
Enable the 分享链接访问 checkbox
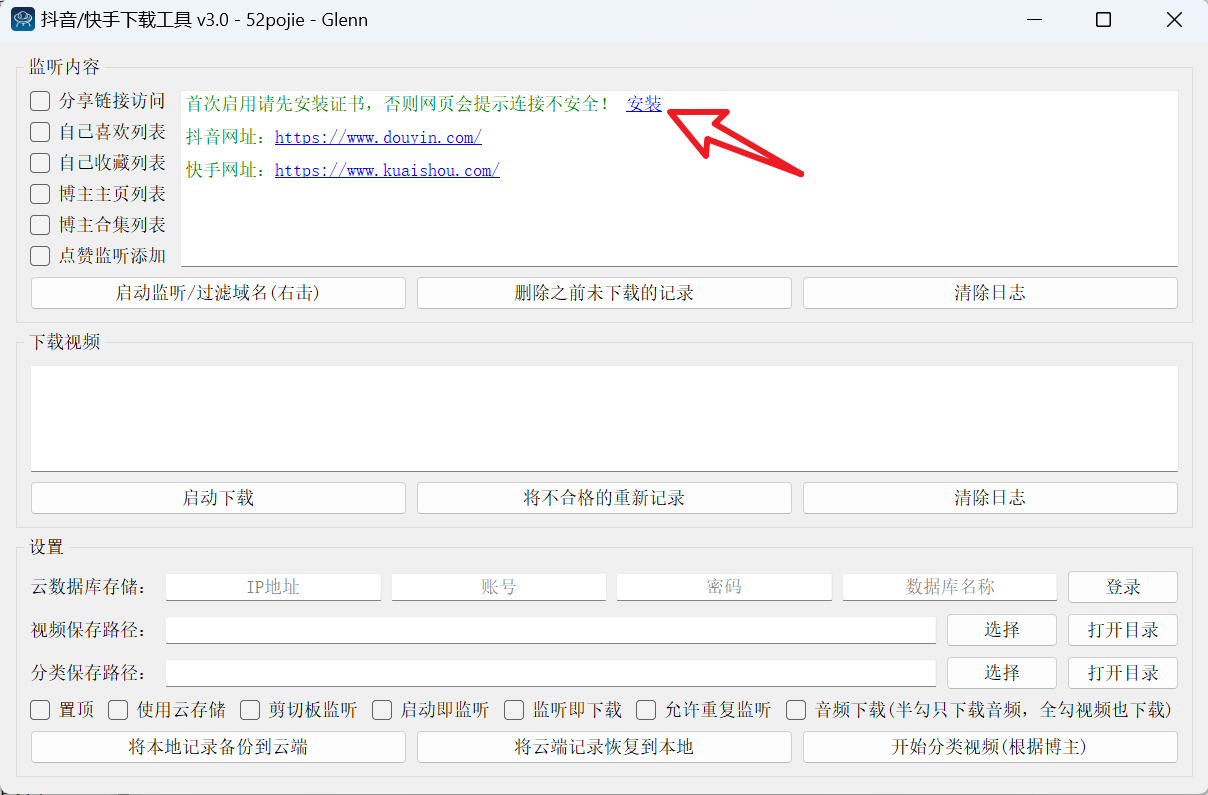tap(39, 100)
